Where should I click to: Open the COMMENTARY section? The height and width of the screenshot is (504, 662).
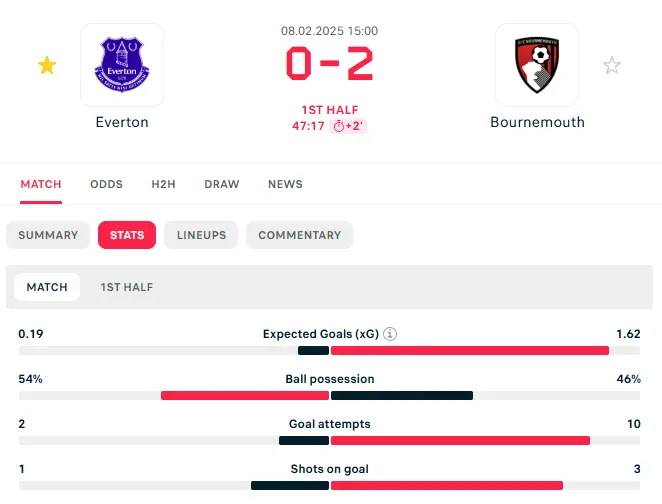(299, 235)
